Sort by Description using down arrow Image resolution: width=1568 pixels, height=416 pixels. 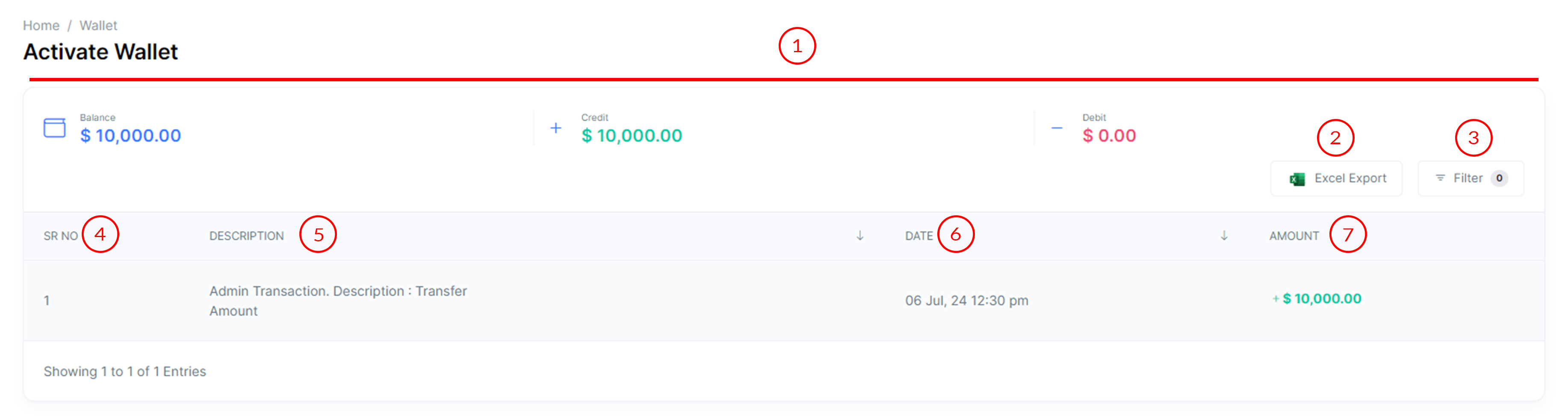pyautogui.click(x=860, y=236)
